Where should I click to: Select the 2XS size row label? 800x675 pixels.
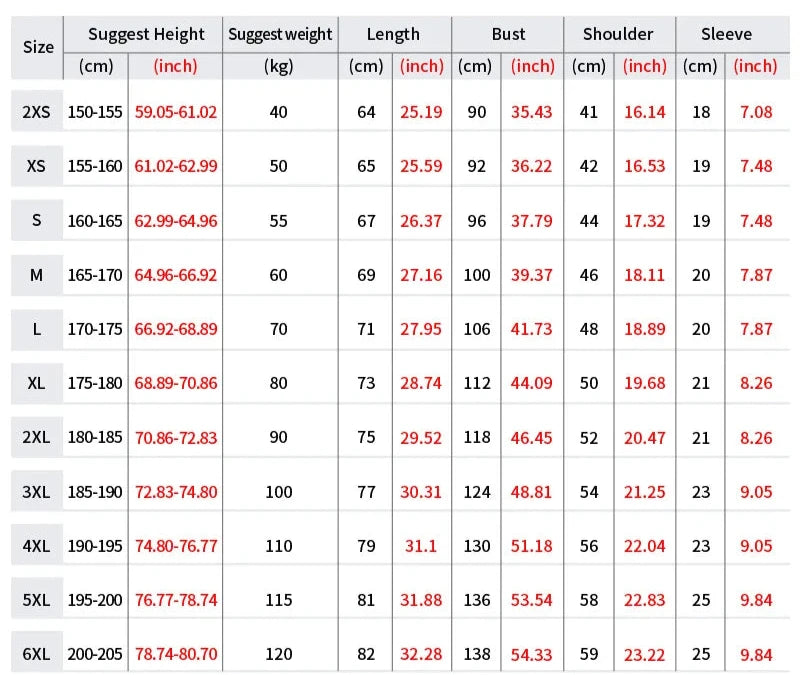pos(36,112)
